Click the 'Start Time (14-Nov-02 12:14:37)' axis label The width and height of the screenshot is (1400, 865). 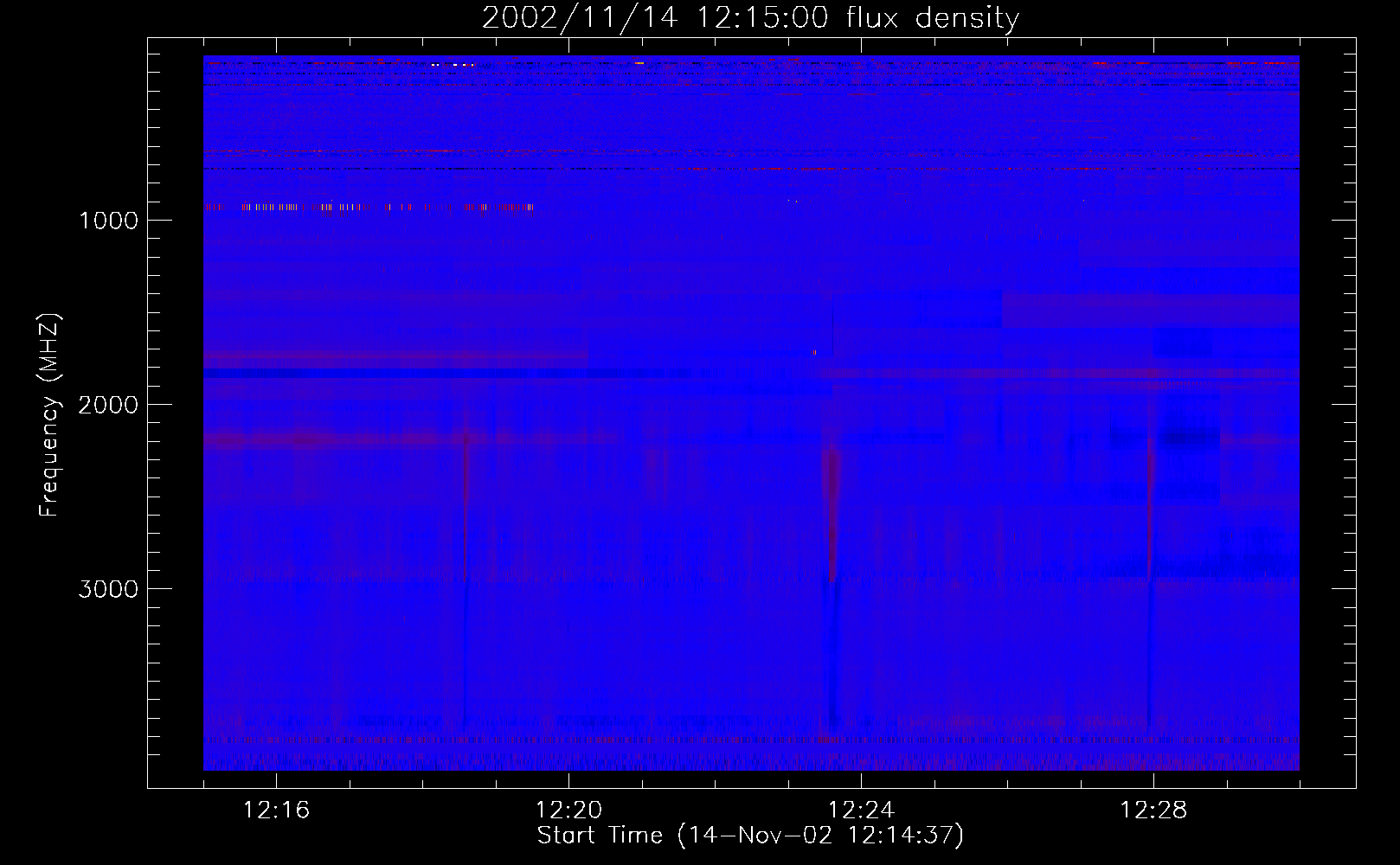pyautogui.click(x=750, y=836)
